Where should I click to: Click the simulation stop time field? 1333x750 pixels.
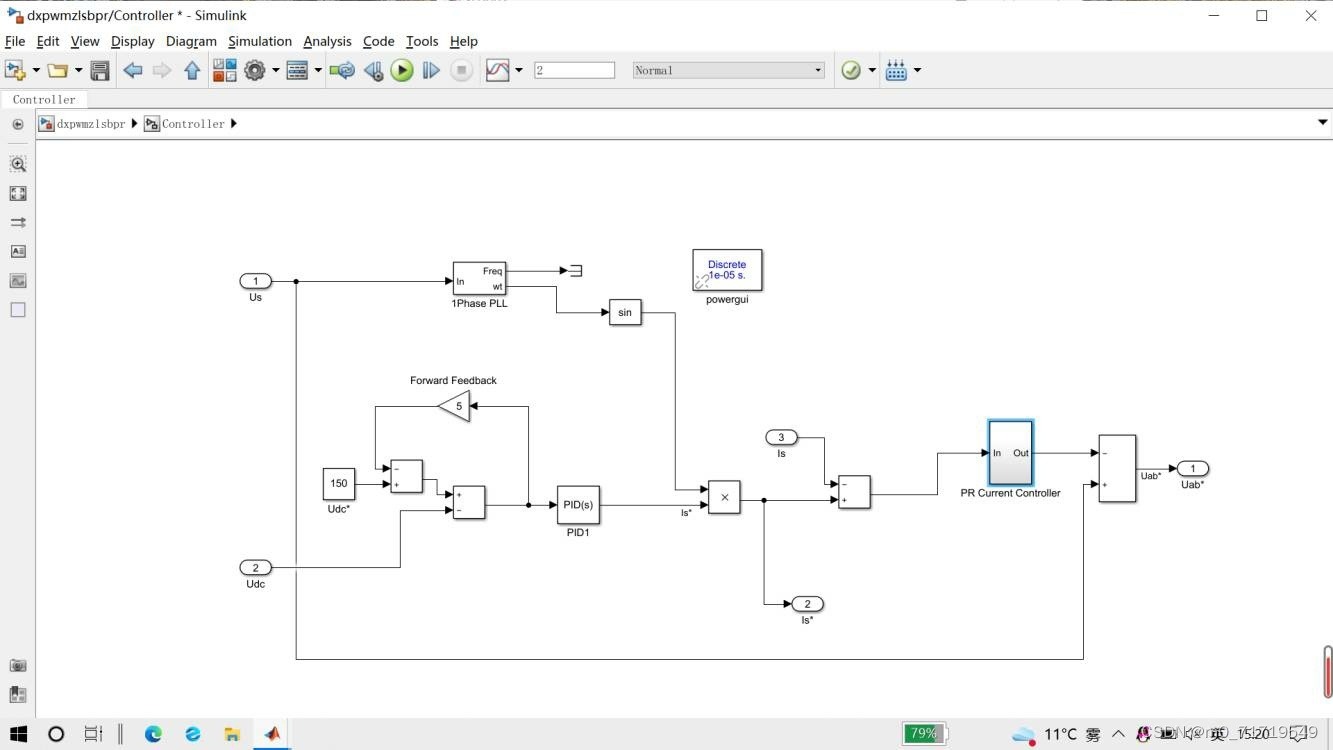tap(574, 70)
